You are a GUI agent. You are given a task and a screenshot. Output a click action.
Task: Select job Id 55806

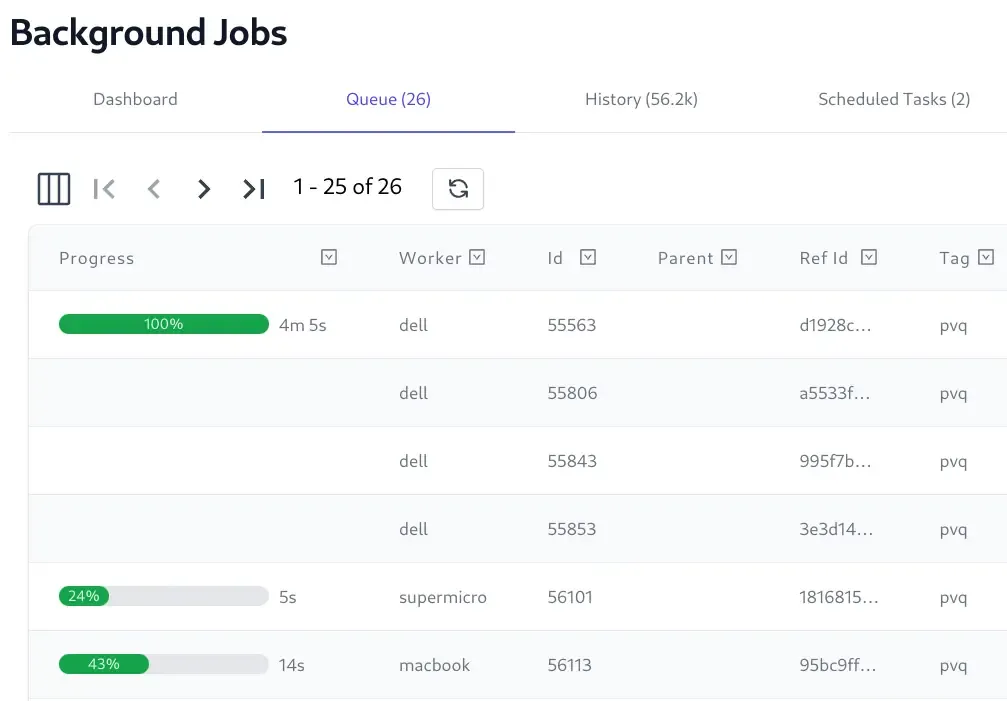tap(572, 393)
